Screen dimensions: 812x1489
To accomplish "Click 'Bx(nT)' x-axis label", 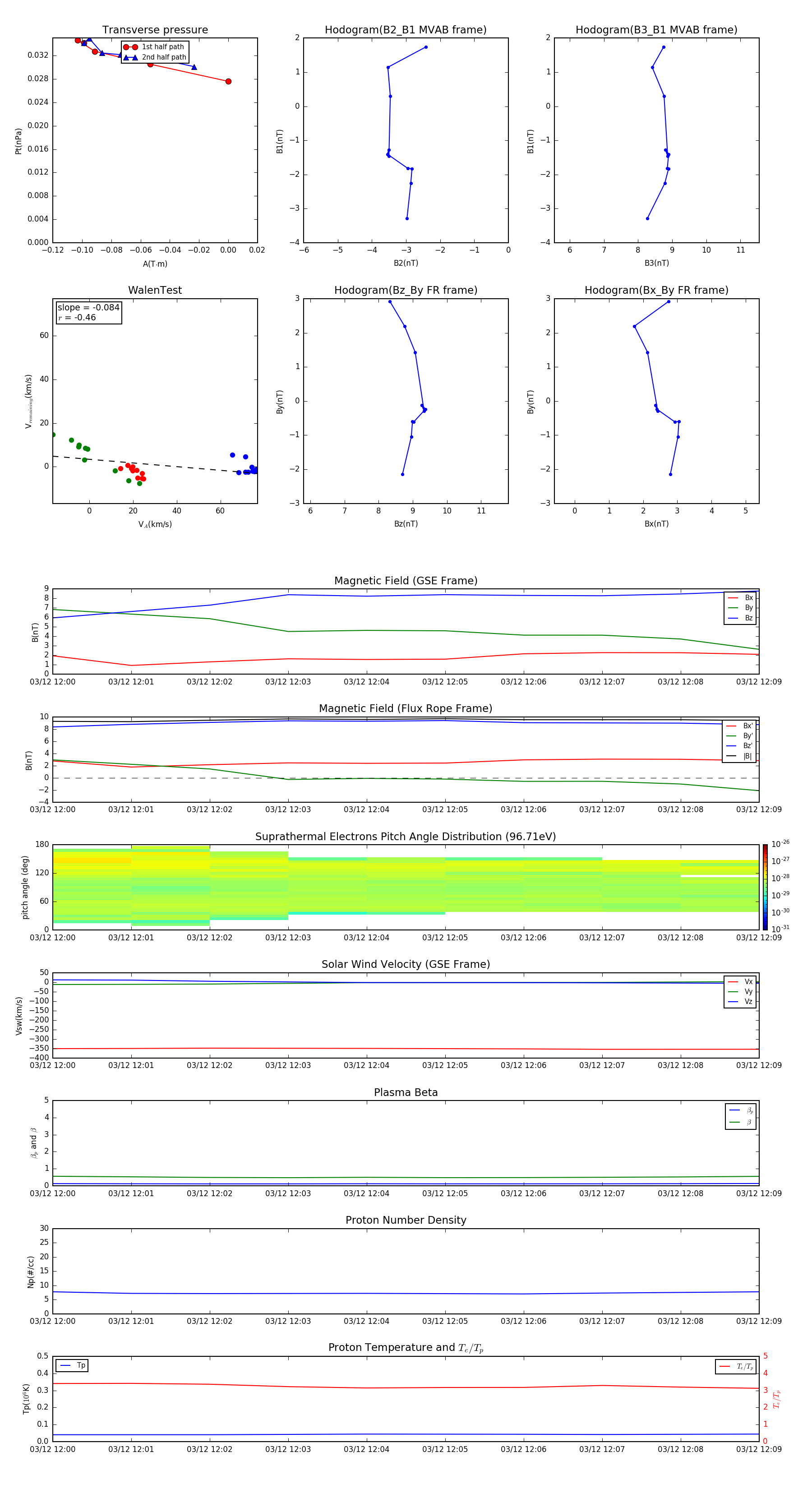I will pyautogui.click(x=656, y=524).
